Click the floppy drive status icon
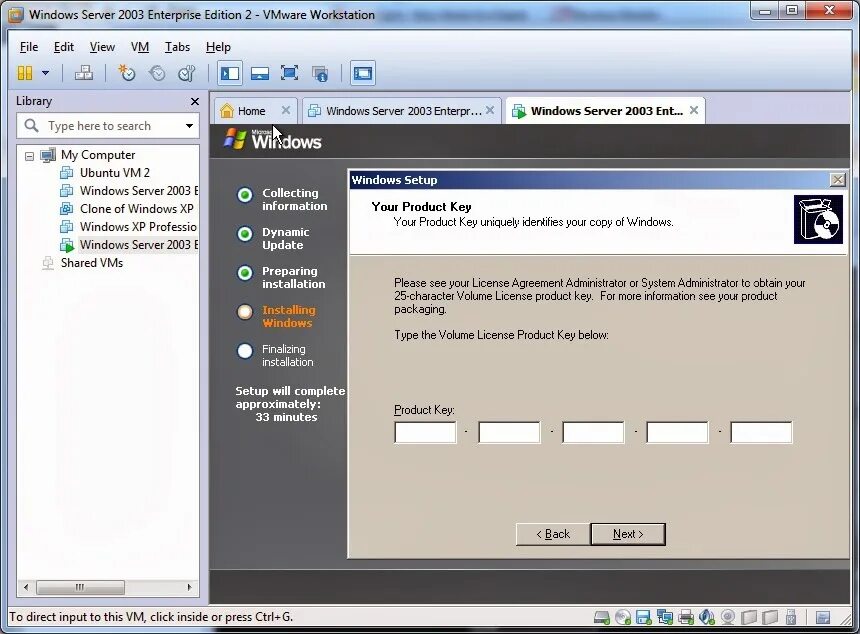The height and width of the screenshot is (634, 860). click(643, 618)
